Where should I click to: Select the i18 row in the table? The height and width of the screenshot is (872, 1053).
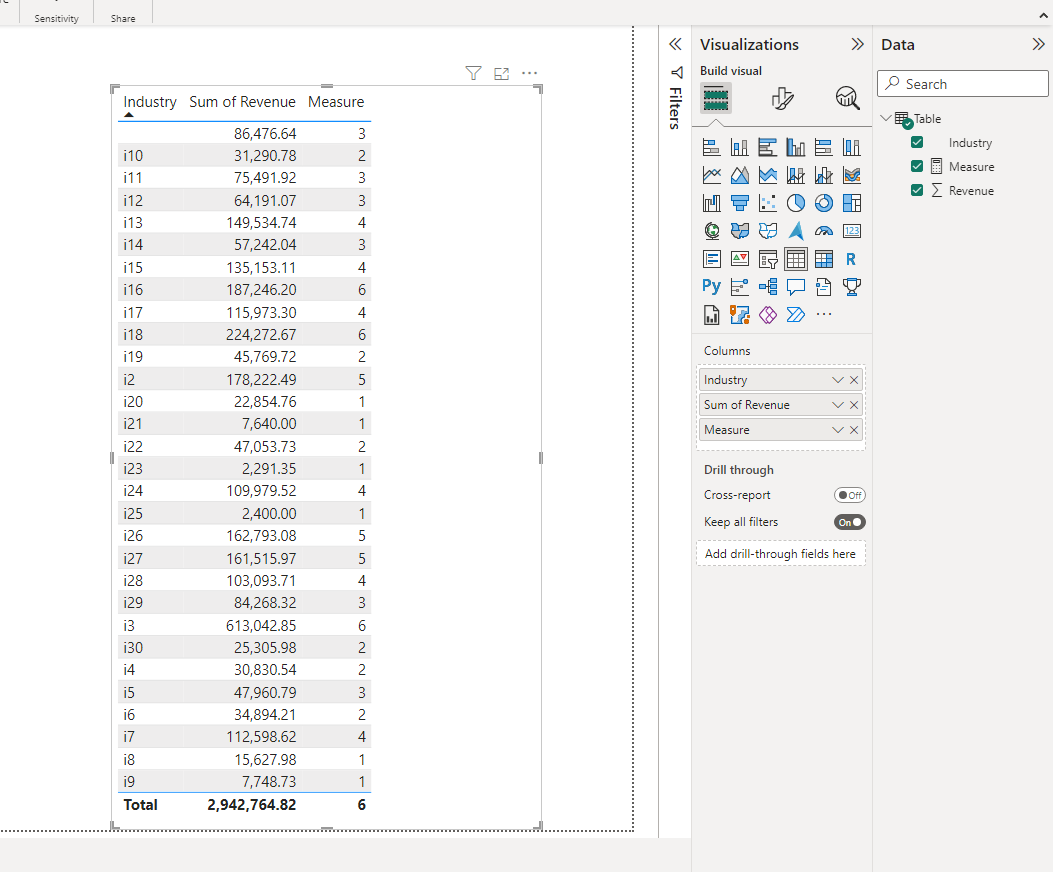point(244,335)
